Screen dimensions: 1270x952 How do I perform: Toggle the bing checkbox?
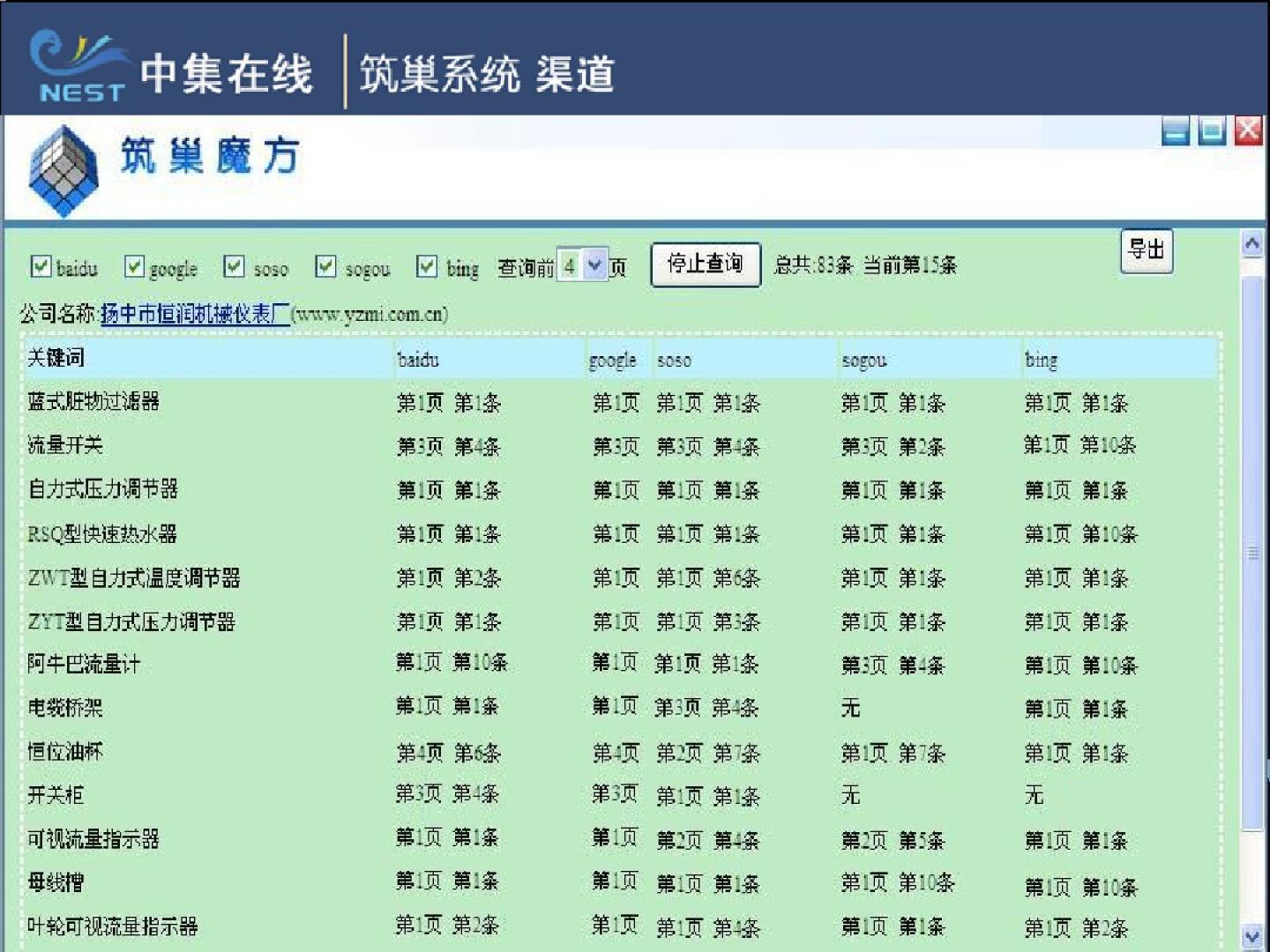click(427, 266)
